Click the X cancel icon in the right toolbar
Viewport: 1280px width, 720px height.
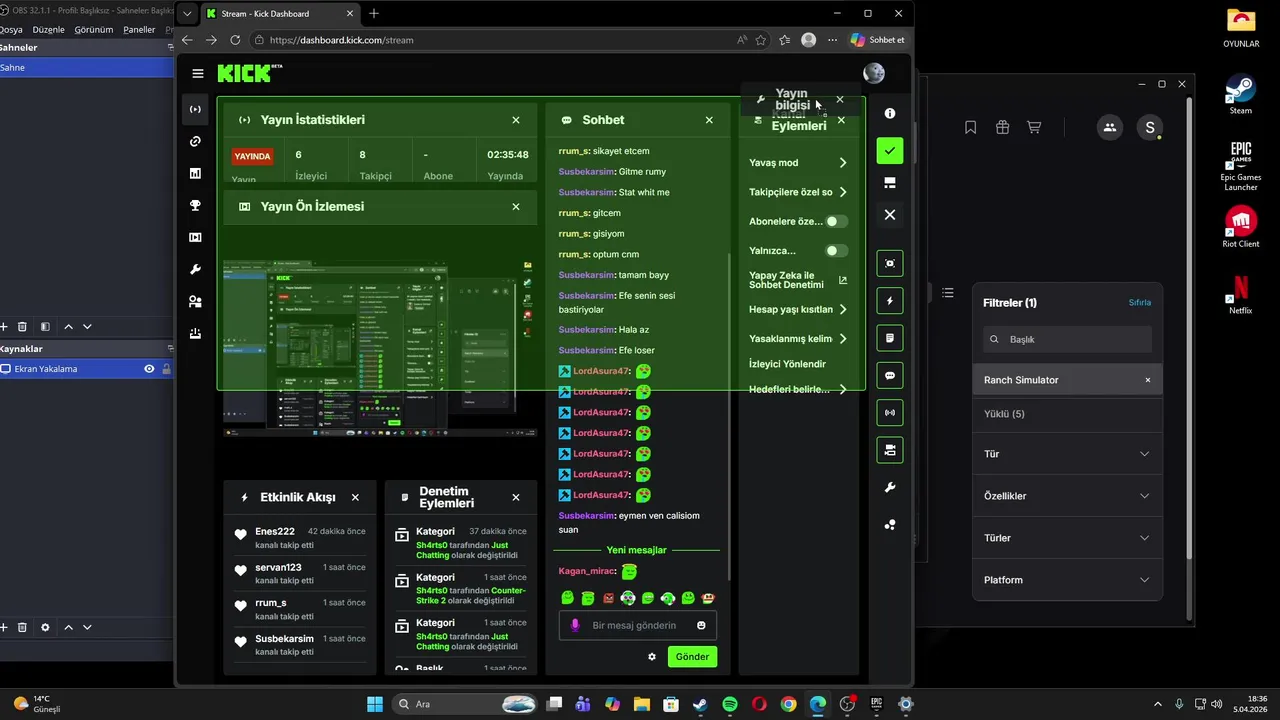890,214
